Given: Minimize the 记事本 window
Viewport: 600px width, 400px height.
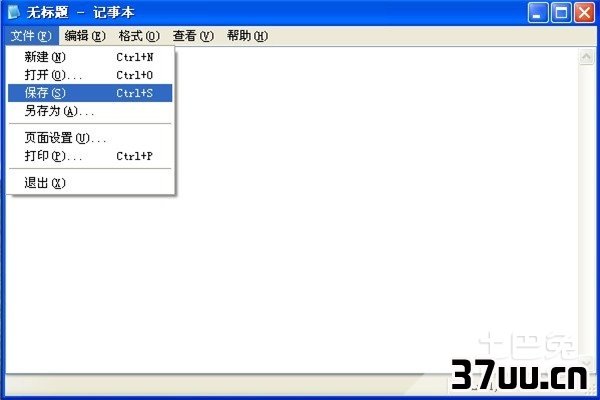Looking at the screenshot, I should click(537, 13).
